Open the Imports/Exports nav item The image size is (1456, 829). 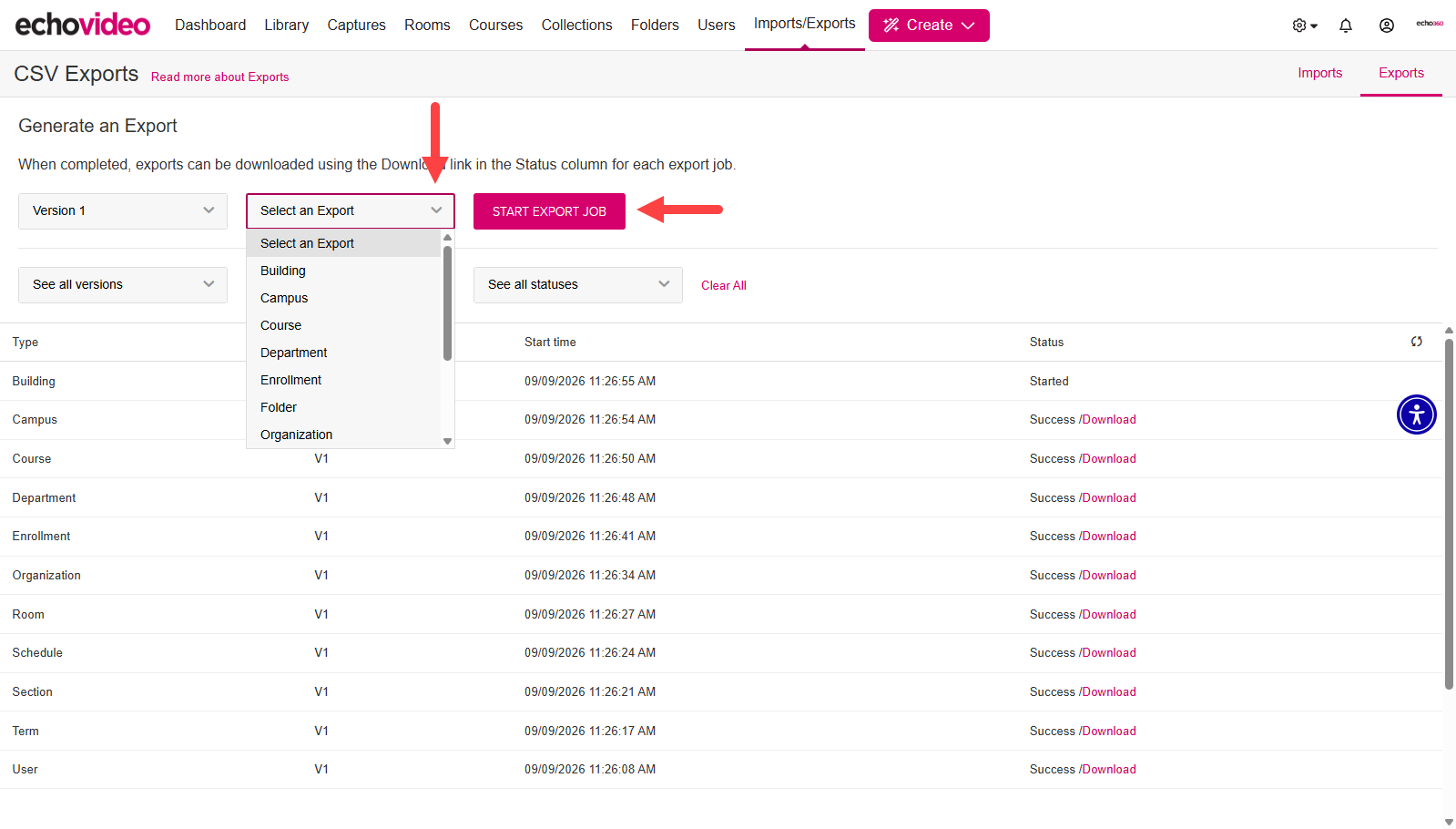(805, 24)
